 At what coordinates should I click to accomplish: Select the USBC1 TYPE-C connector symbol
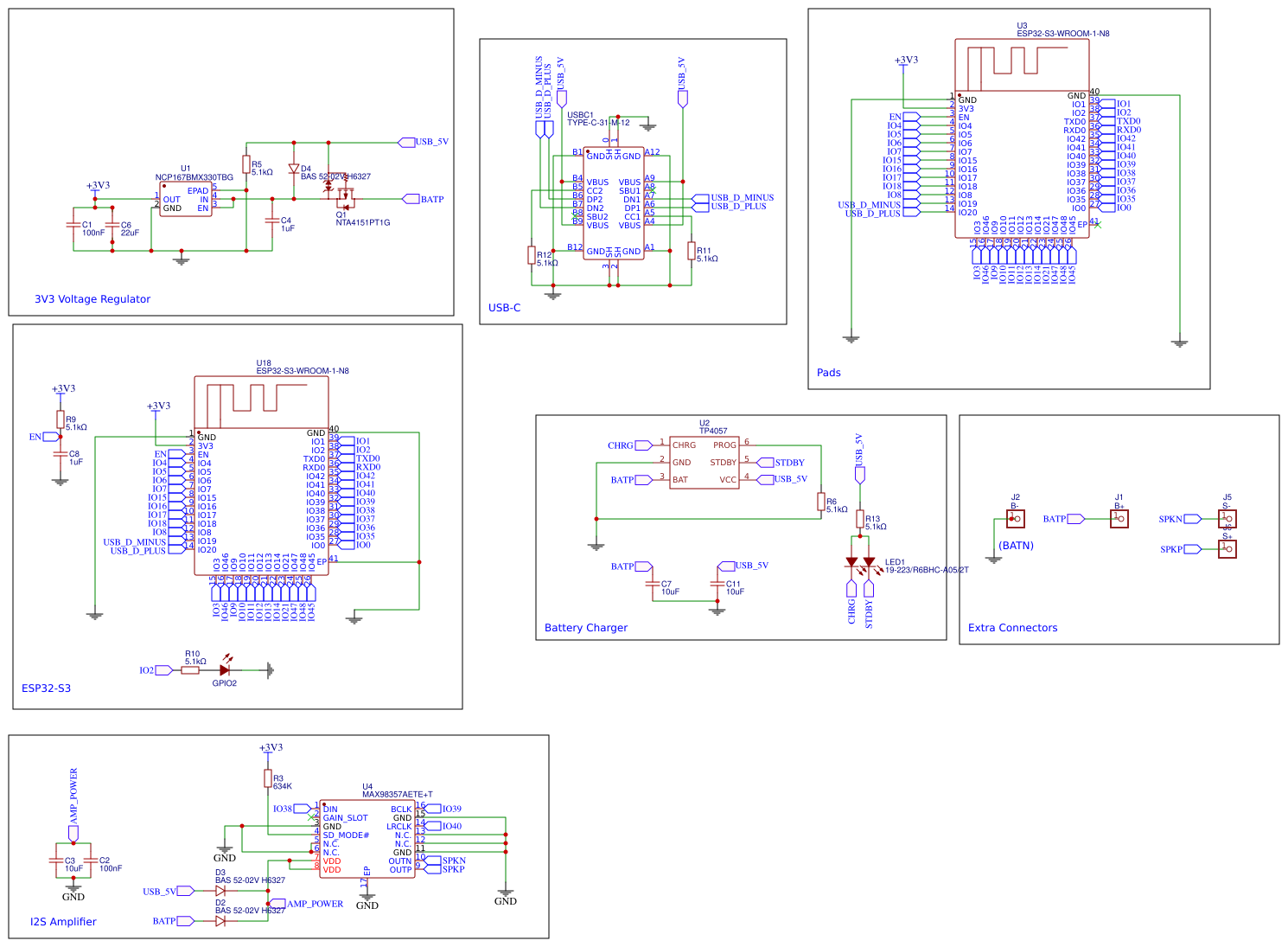click(x=614, y=203)
